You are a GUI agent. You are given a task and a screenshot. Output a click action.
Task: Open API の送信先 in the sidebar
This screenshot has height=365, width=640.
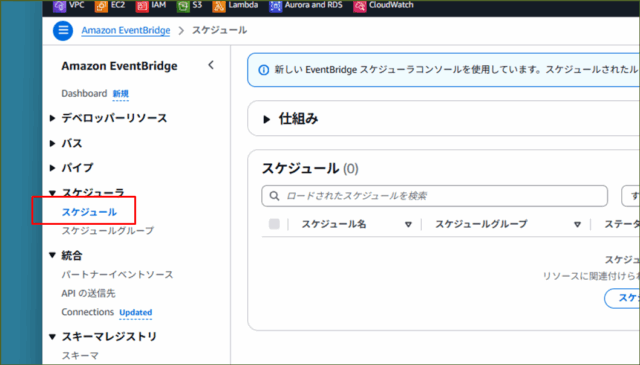[89, 293]
